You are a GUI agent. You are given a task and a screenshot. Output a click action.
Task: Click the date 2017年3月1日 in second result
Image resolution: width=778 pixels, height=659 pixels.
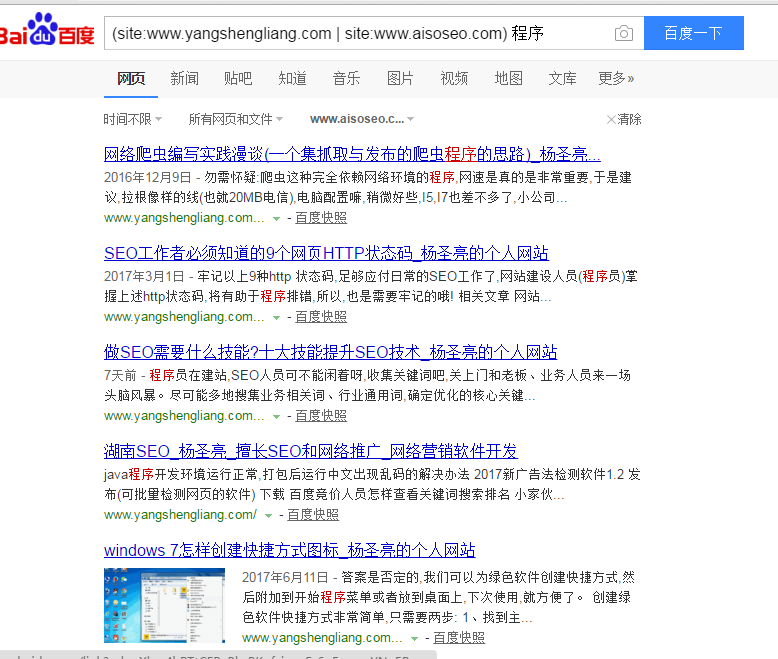click(x=144, y=276)
